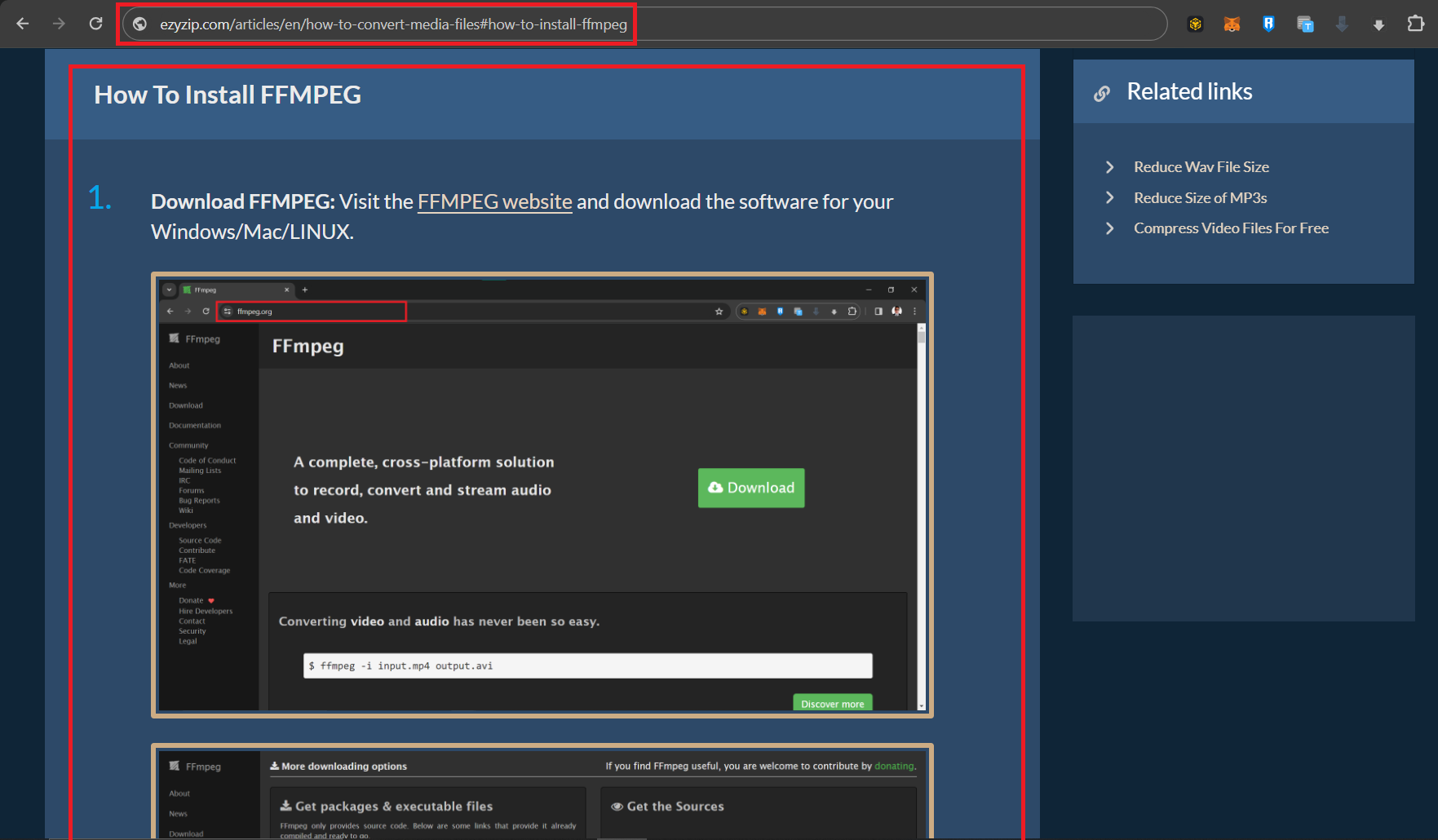Open the FFMPEG website hyperlink
Image resolution: width=1438 pixels, height=840 pixels.
(494, 201)
